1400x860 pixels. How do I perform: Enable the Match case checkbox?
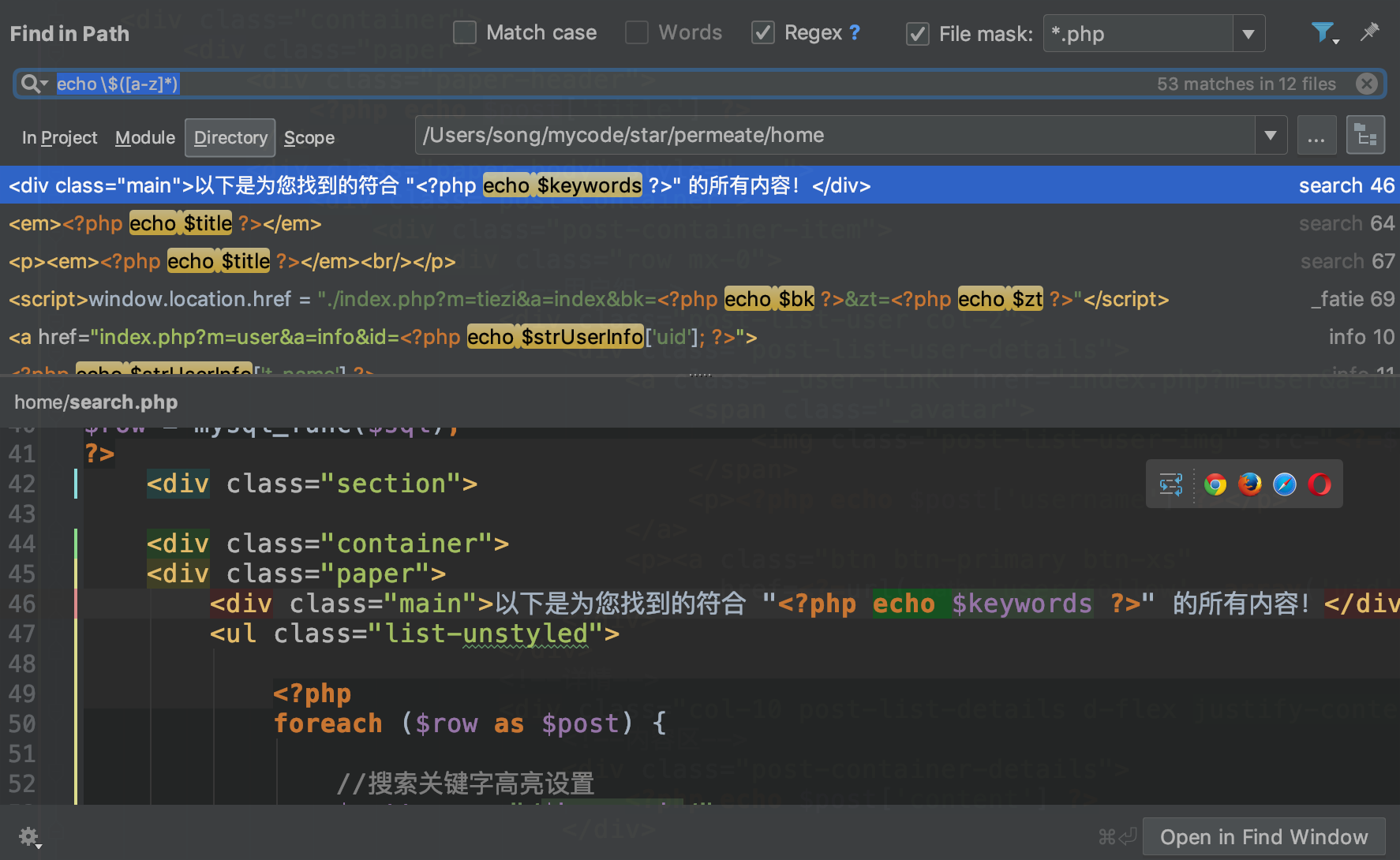(x=465, y=33)
